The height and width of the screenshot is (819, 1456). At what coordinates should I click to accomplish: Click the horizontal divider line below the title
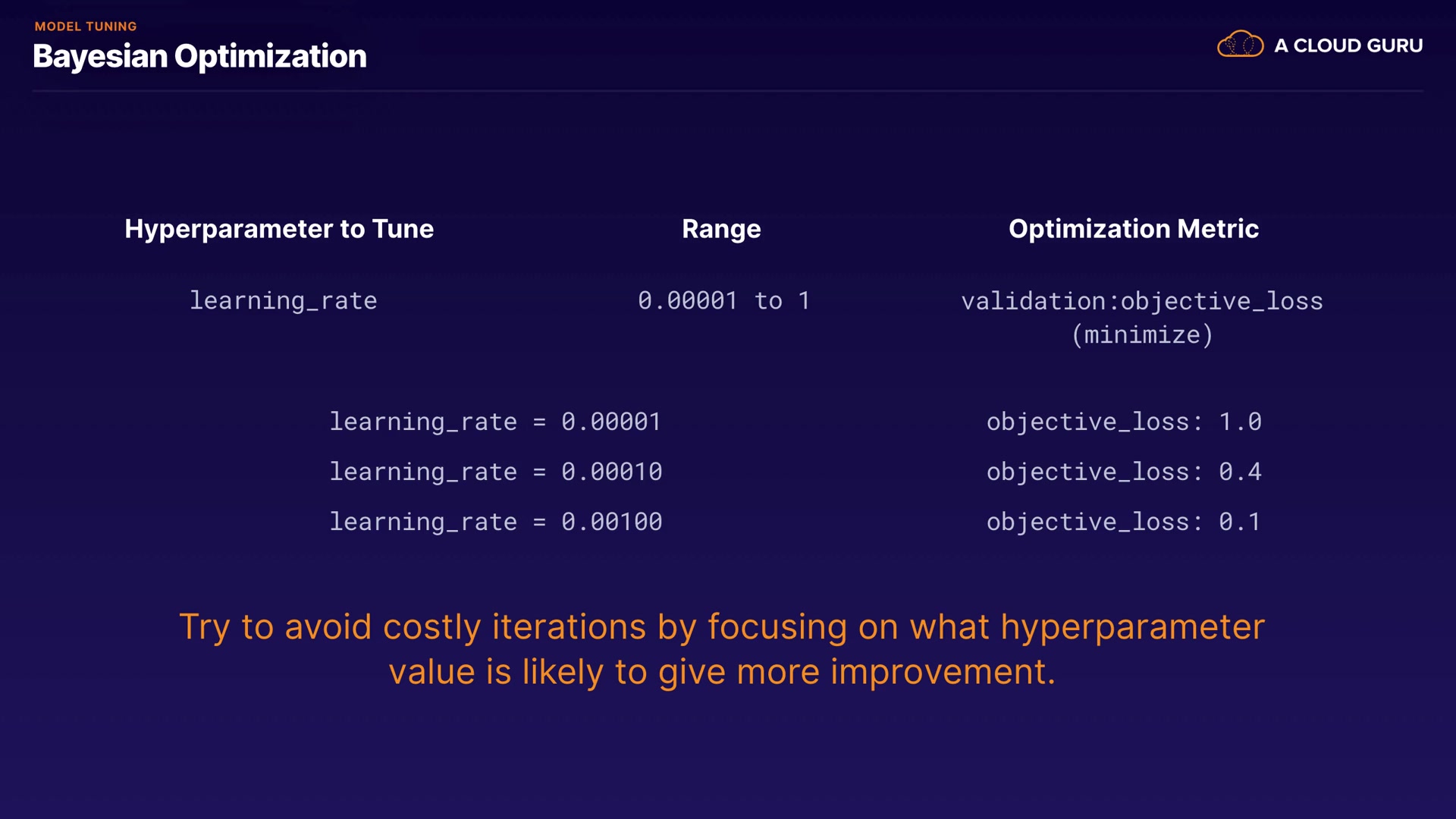coord(728,91)
